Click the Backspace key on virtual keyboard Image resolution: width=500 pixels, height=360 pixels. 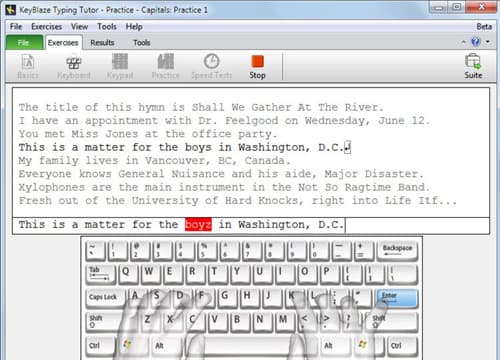(x=397, y=251)
